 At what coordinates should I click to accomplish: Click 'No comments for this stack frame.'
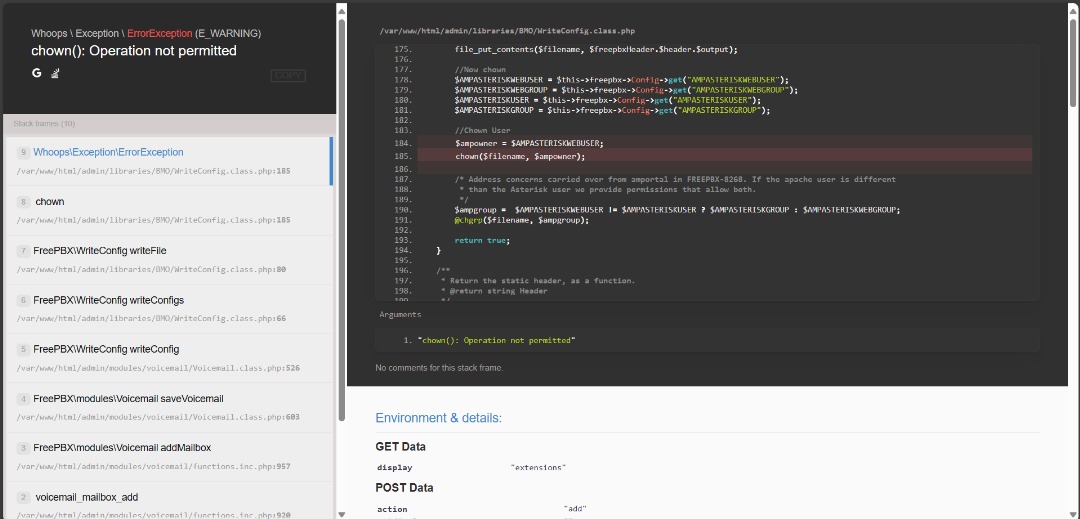coord(439,368)
